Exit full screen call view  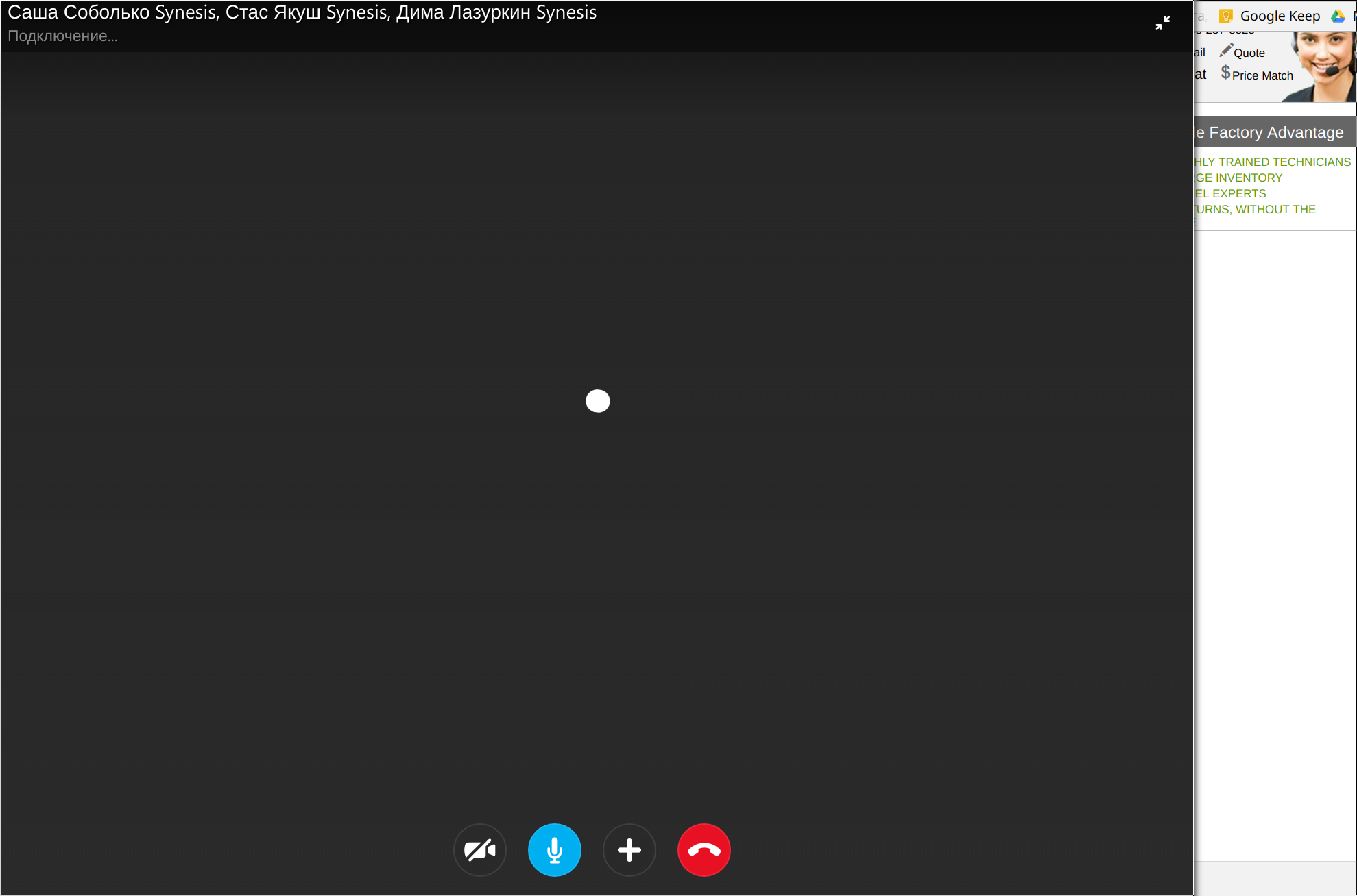(x=1162, y=23)
